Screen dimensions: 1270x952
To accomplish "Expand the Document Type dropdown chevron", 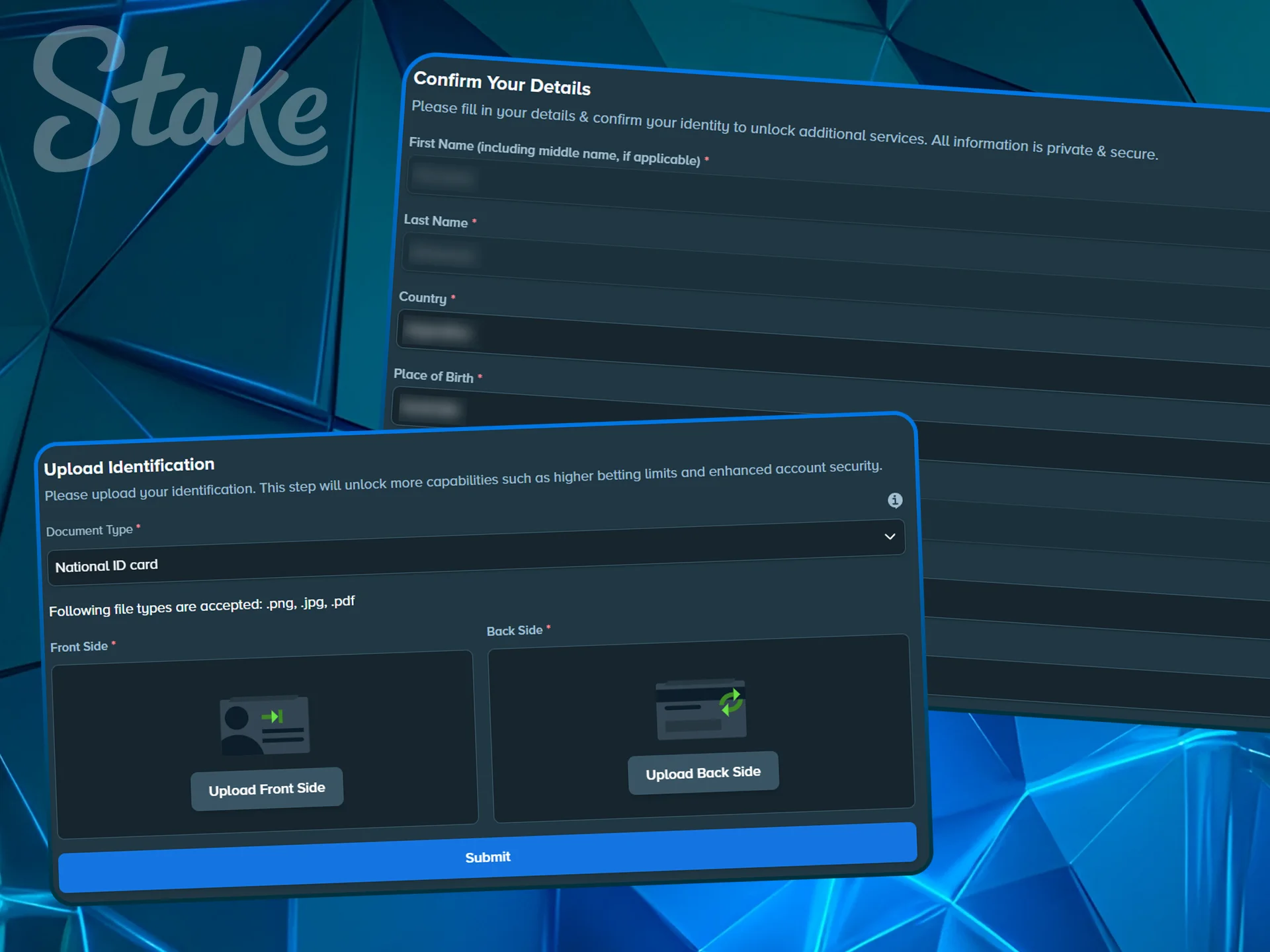I will [890, 536].
